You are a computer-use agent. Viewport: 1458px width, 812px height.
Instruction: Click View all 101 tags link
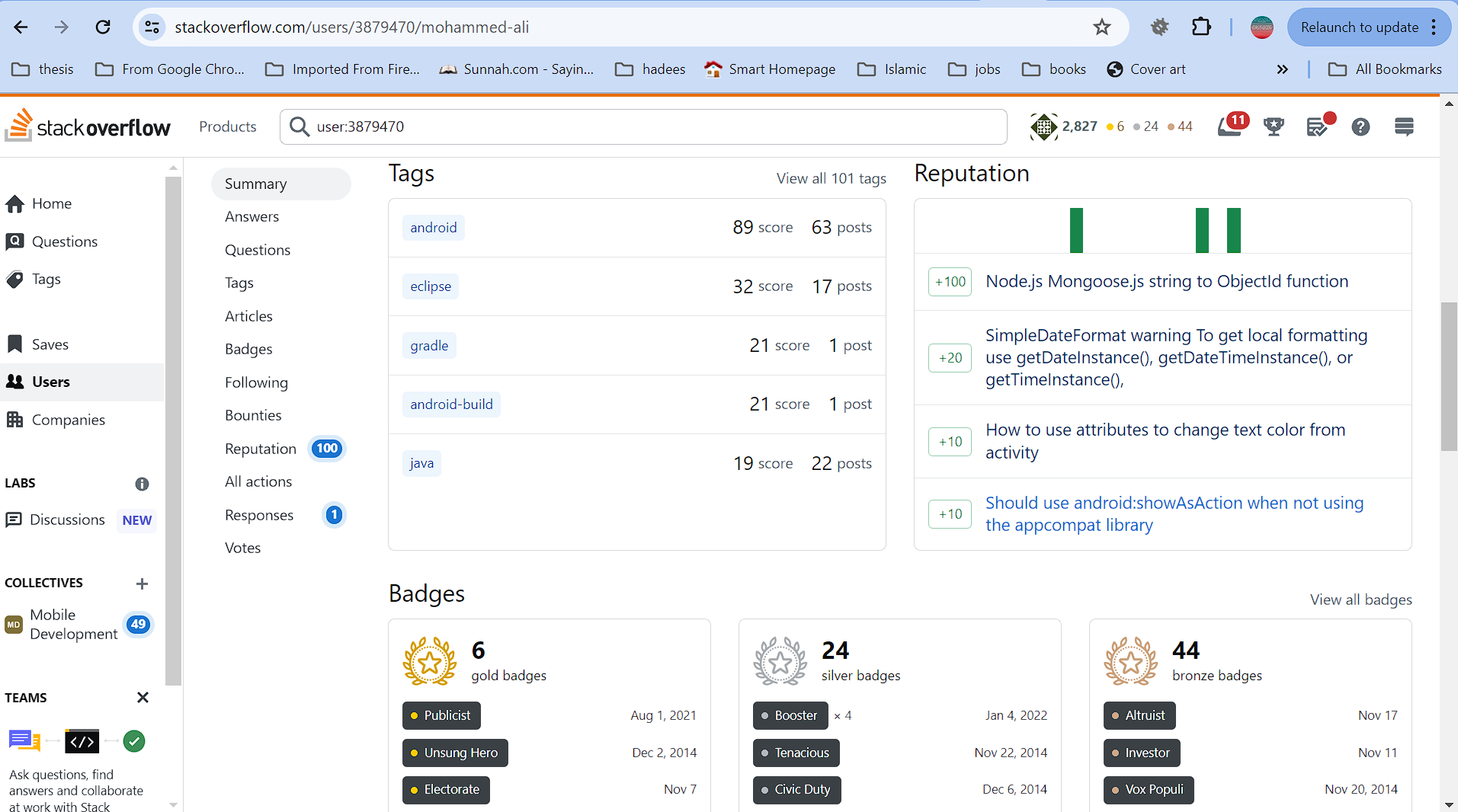(831, 178)
